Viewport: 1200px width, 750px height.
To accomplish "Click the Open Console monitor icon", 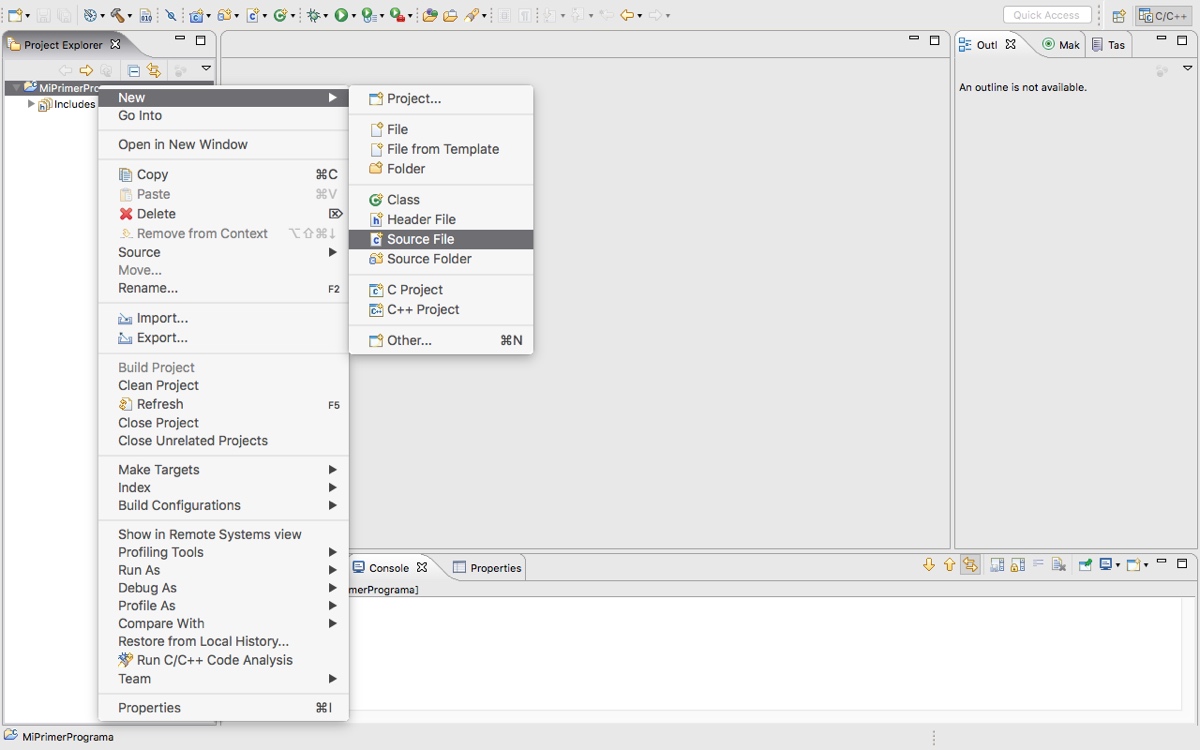I will pyautogui.click(x=1106, y=565).
